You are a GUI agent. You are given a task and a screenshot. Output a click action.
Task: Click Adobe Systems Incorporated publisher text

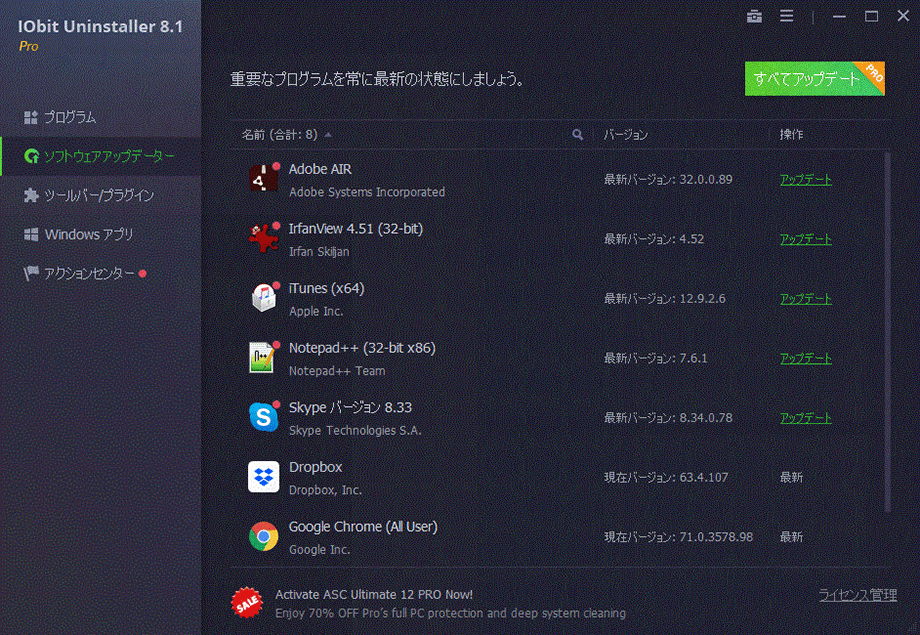[367, 192]
